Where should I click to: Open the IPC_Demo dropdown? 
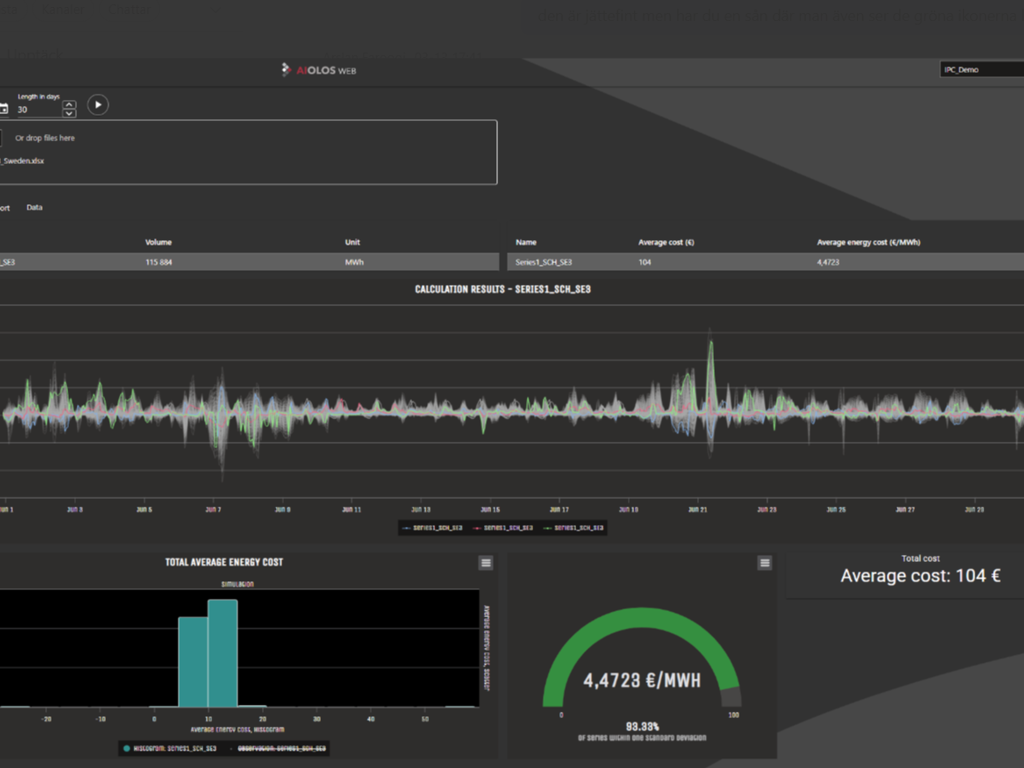[980, 70]
